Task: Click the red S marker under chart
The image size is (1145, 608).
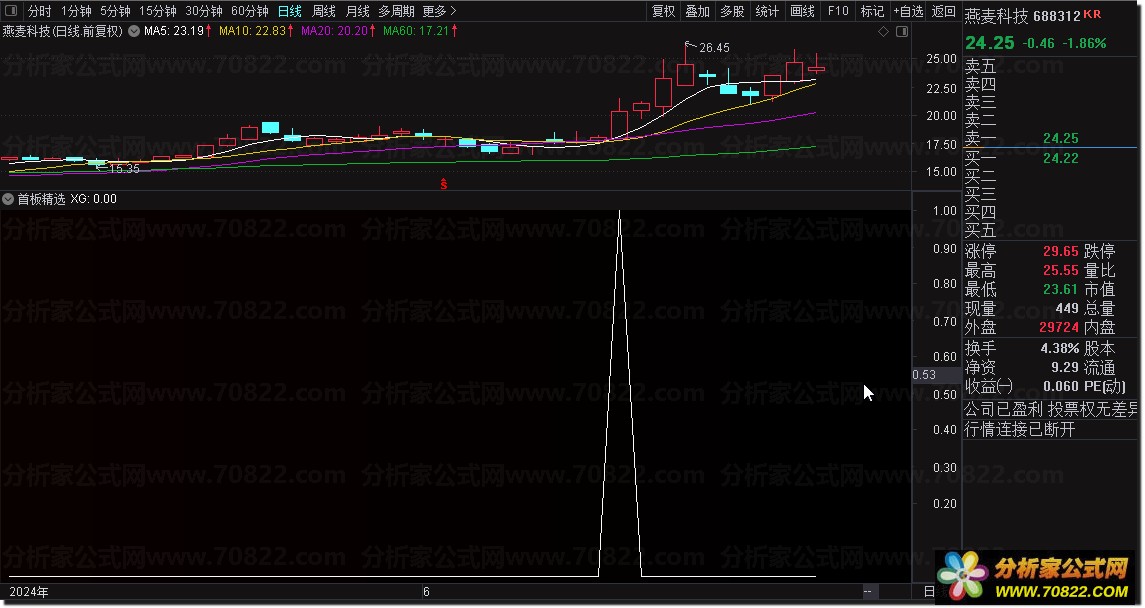Action: point(443,184)
